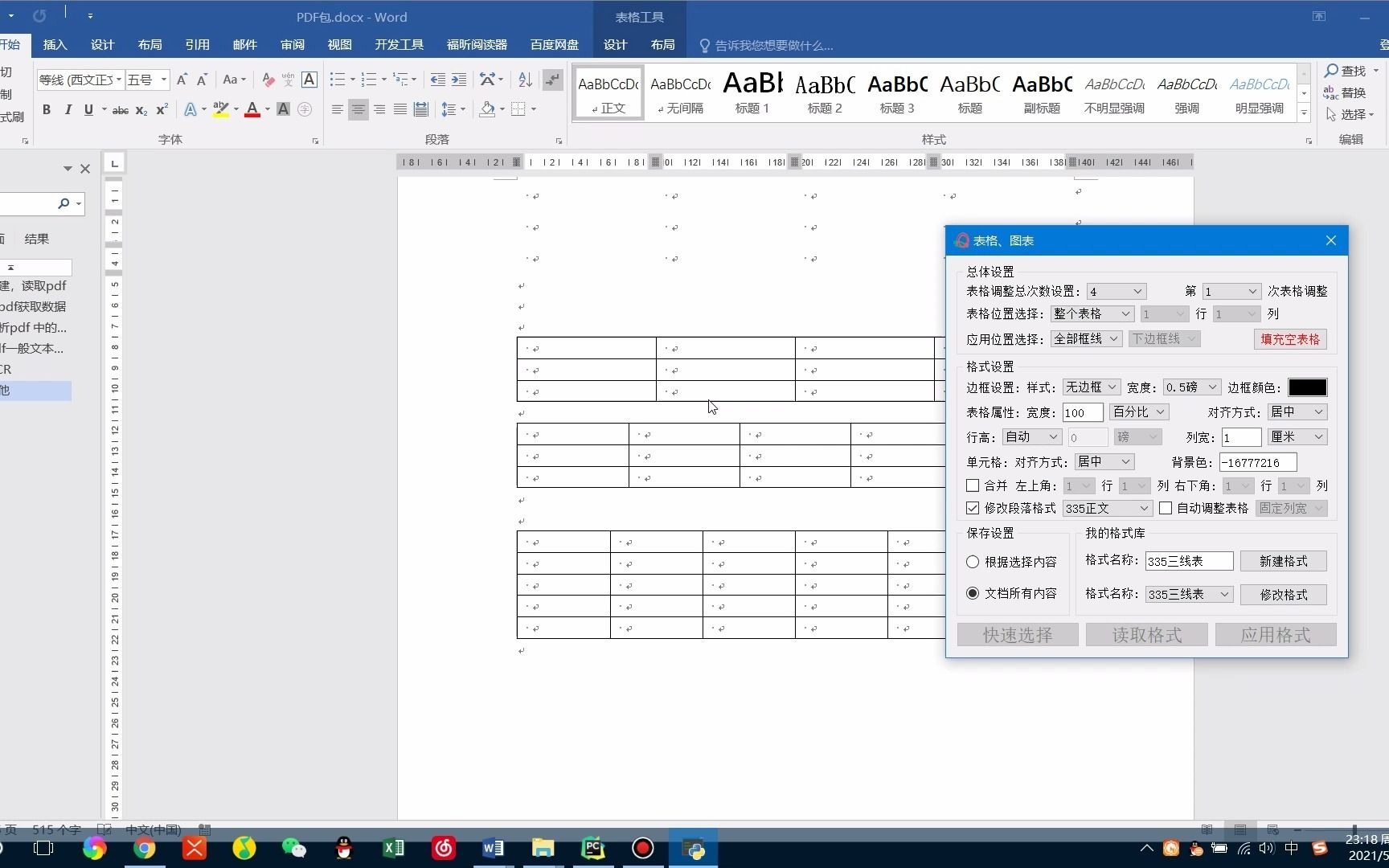1389x868 pixels.
Task: Open the 福昕阅读器 ribbon tab
Action: click(x=476, y=45)
